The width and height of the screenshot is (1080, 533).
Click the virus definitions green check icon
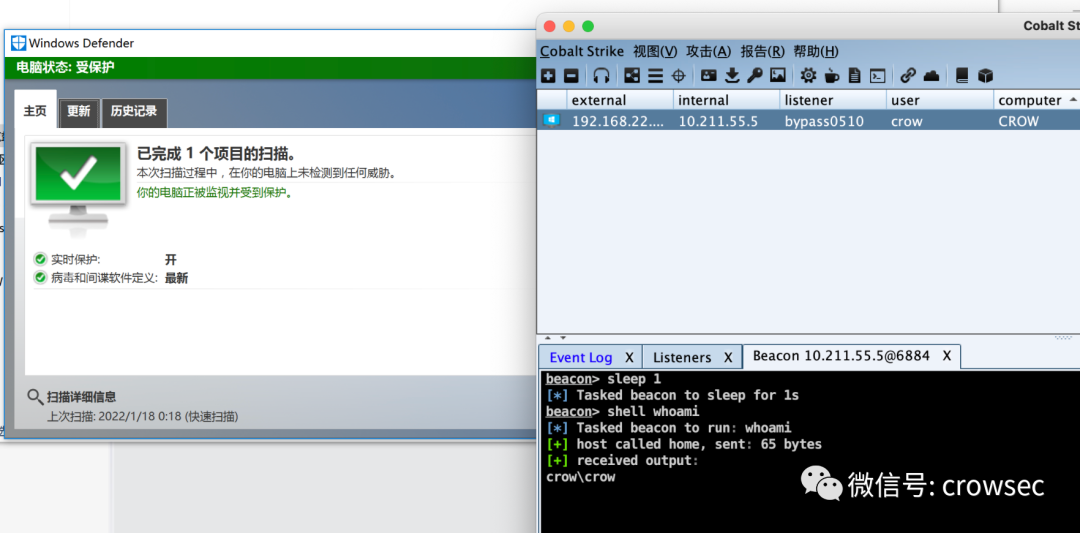click(40, 278)
